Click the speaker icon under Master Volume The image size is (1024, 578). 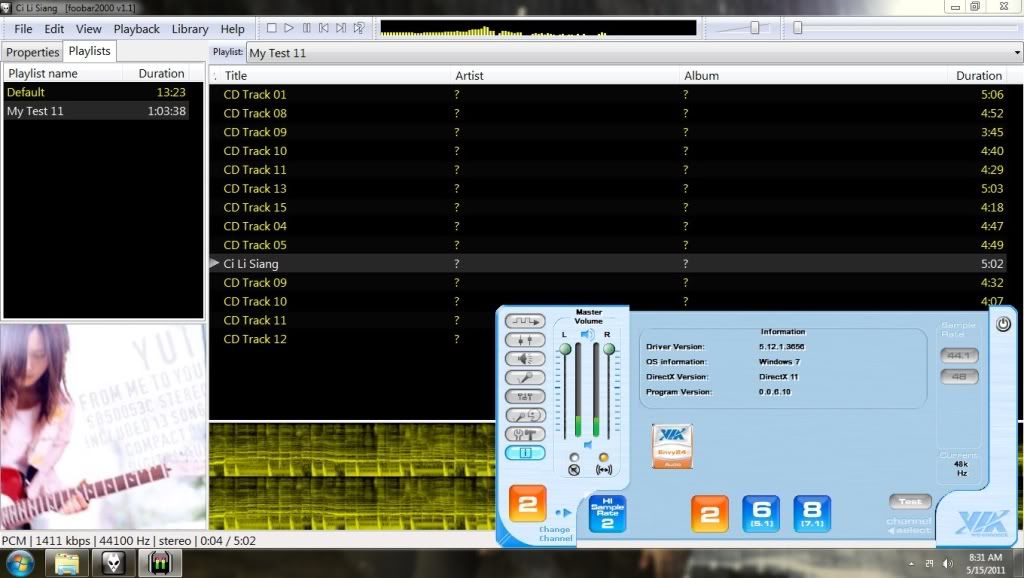click(x=587, y=334)
